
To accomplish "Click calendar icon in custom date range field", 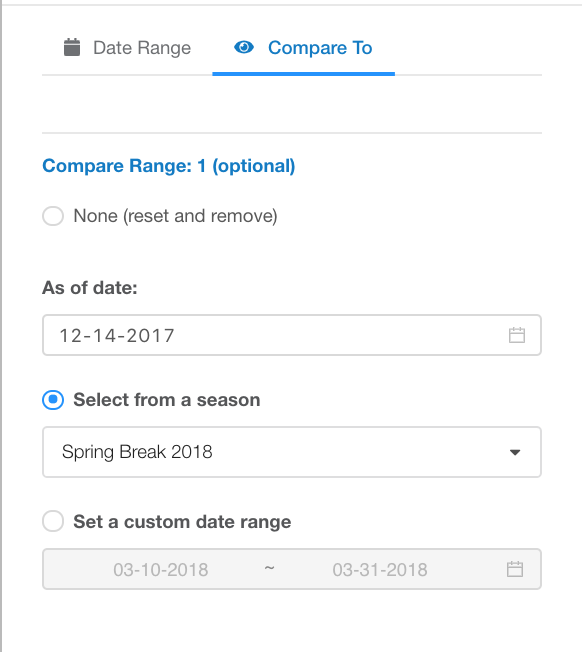I will click(x=515, y=569).
